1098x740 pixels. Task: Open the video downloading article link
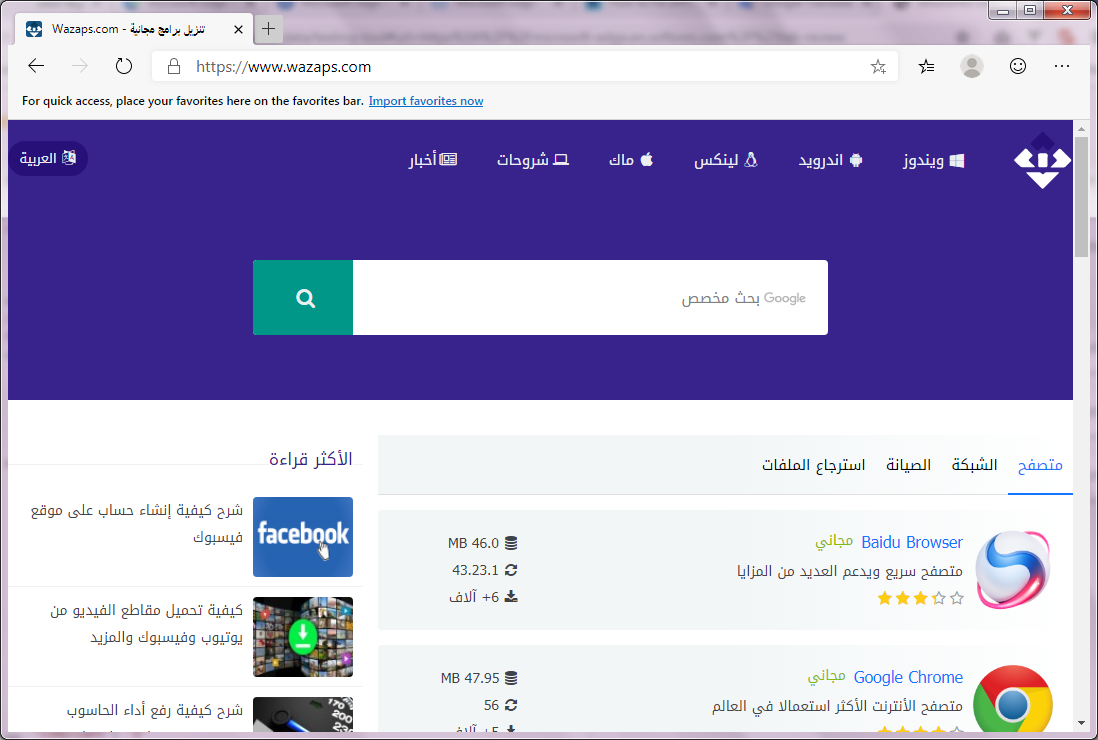pyautogui.click(x=146, y=624)
